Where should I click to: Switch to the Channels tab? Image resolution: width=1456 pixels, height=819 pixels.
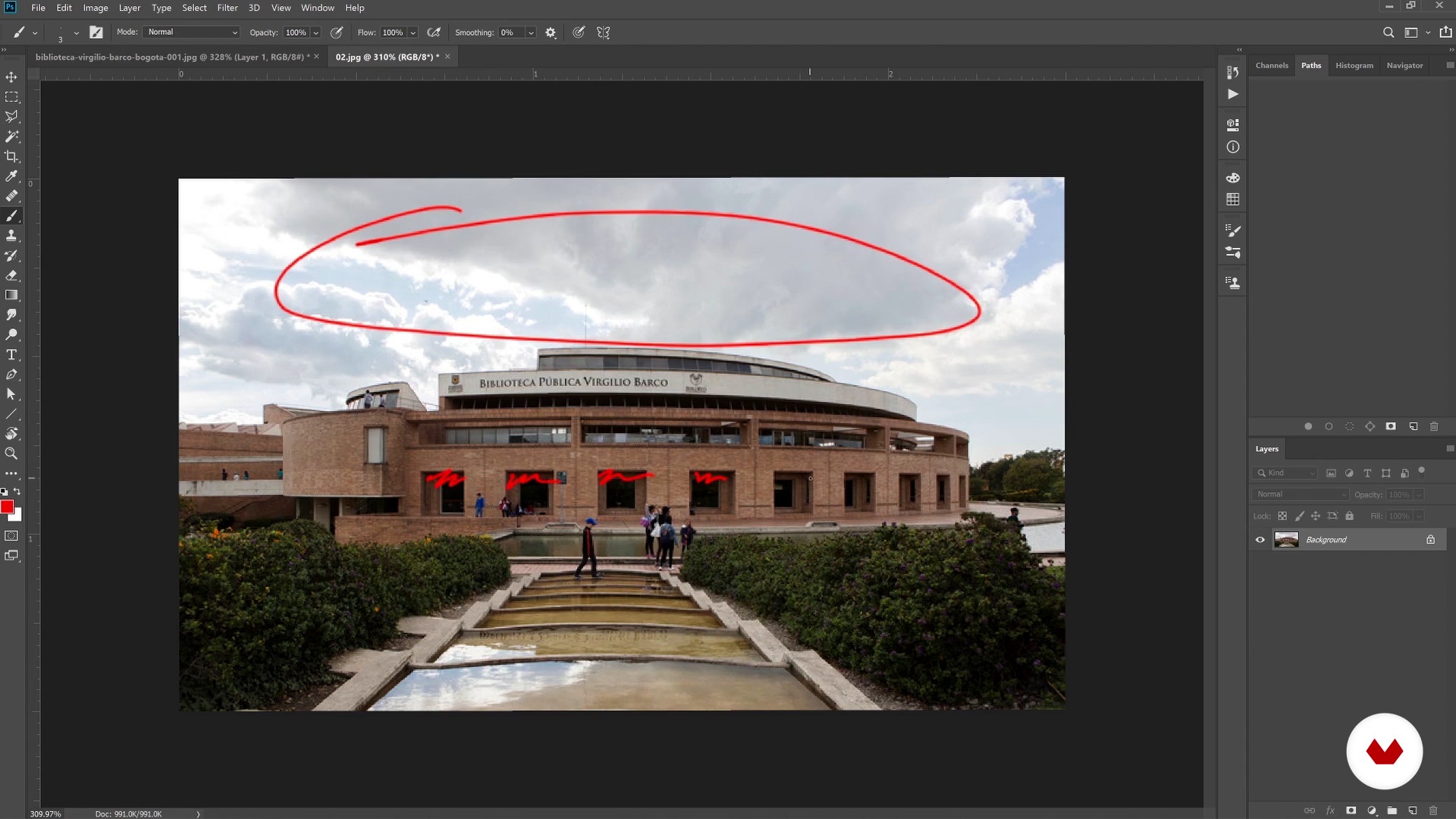pyautogui.click(x=1272, y=66)
